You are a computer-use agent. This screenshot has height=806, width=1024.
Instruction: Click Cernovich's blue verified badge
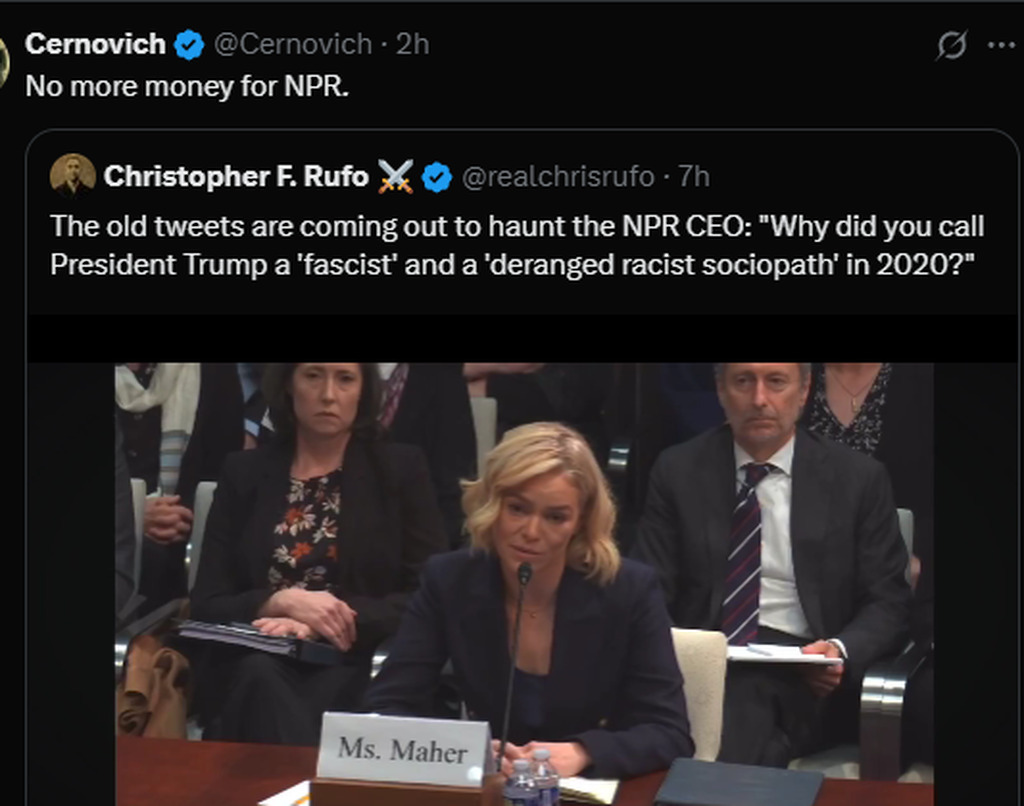tap(189, 45)
